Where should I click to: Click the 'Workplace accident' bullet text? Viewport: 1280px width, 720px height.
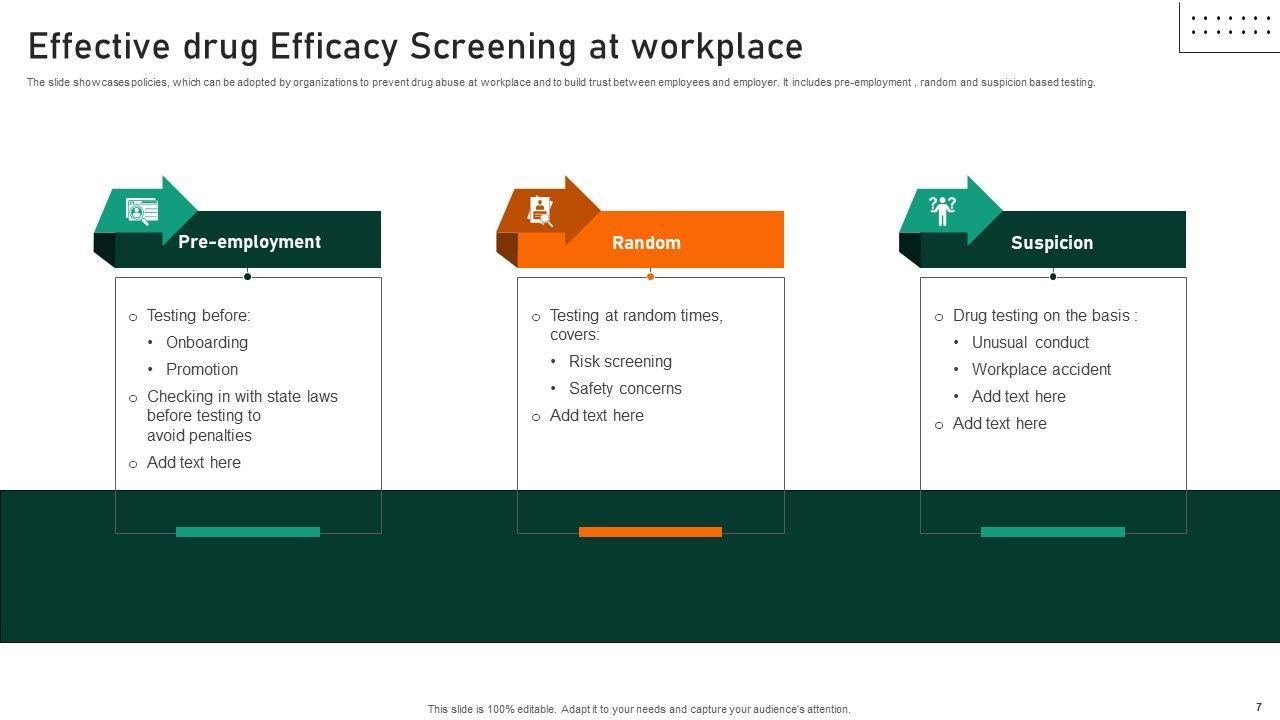1041,369
